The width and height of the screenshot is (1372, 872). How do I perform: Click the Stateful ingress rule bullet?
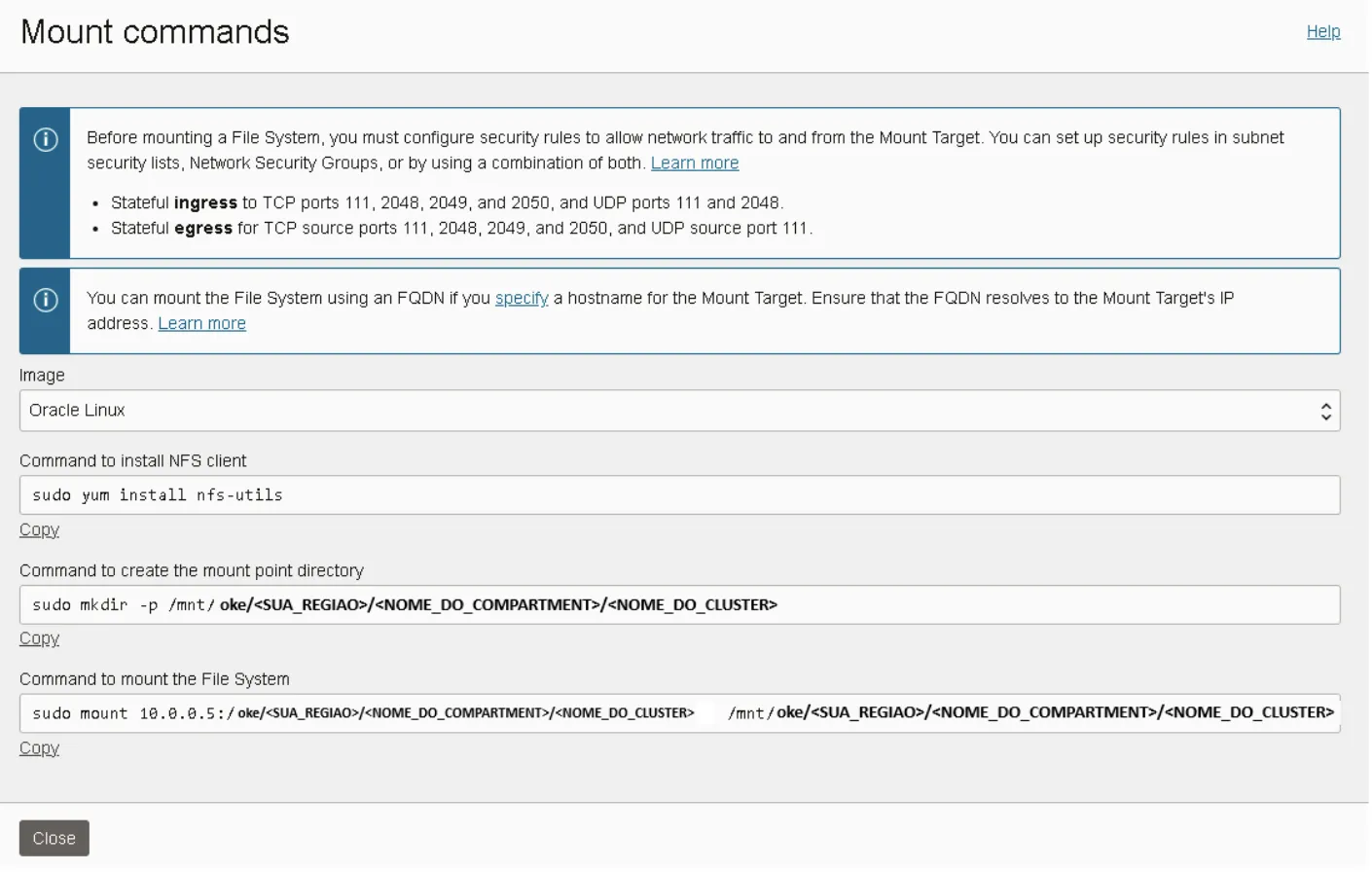(447, 202)
